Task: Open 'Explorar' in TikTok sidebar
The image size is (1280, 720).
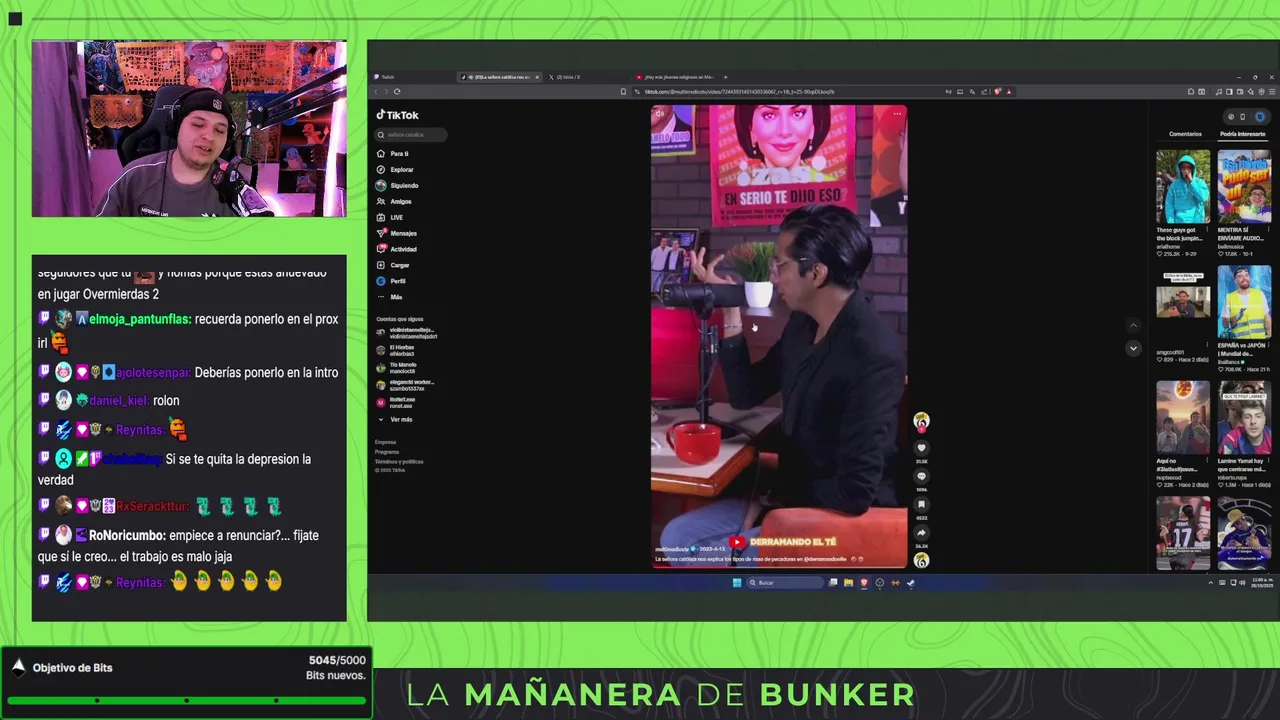Action: [x=394, y=170]
